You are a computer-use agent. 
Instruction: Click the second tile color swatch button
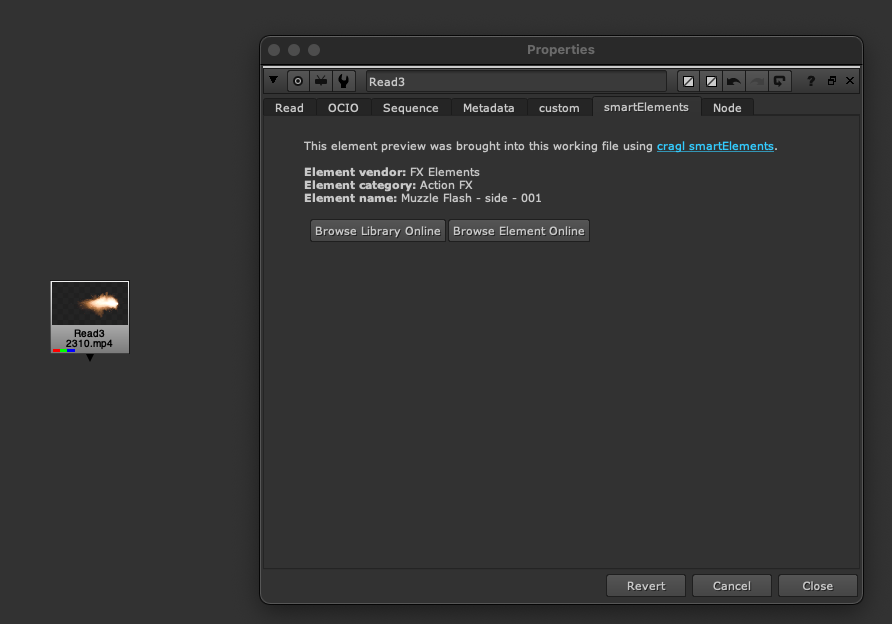711,81
